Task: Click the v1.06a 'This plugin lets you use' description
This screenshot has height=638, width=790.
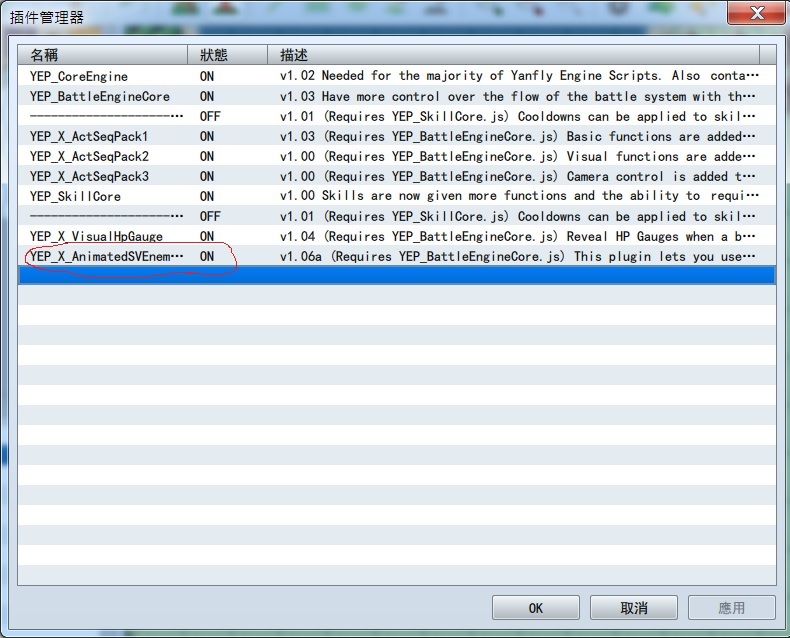Action: click(517, 257)
